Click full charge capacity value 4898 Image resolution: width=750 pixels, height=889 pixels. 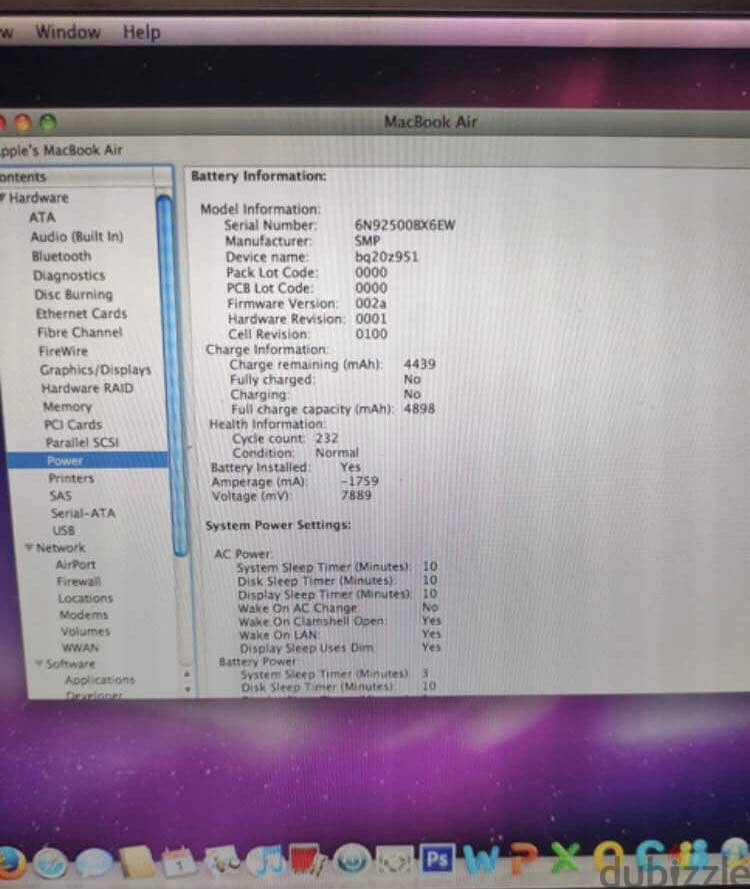(x=419, y=409)
